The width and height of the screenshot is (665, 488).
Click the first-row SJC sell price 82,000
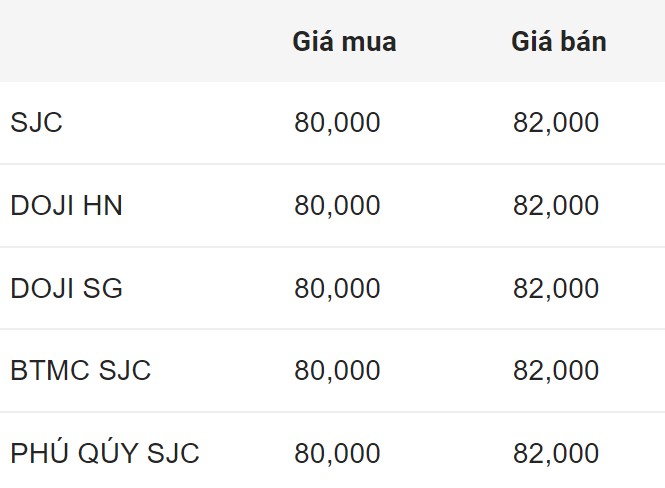(x=556, y=123)
